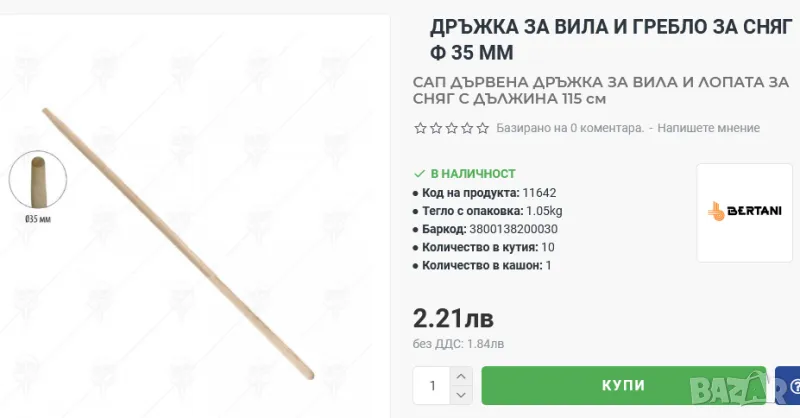Click the barcode number 3800138200030
800x418 pixels.
[x=513, y=229]
